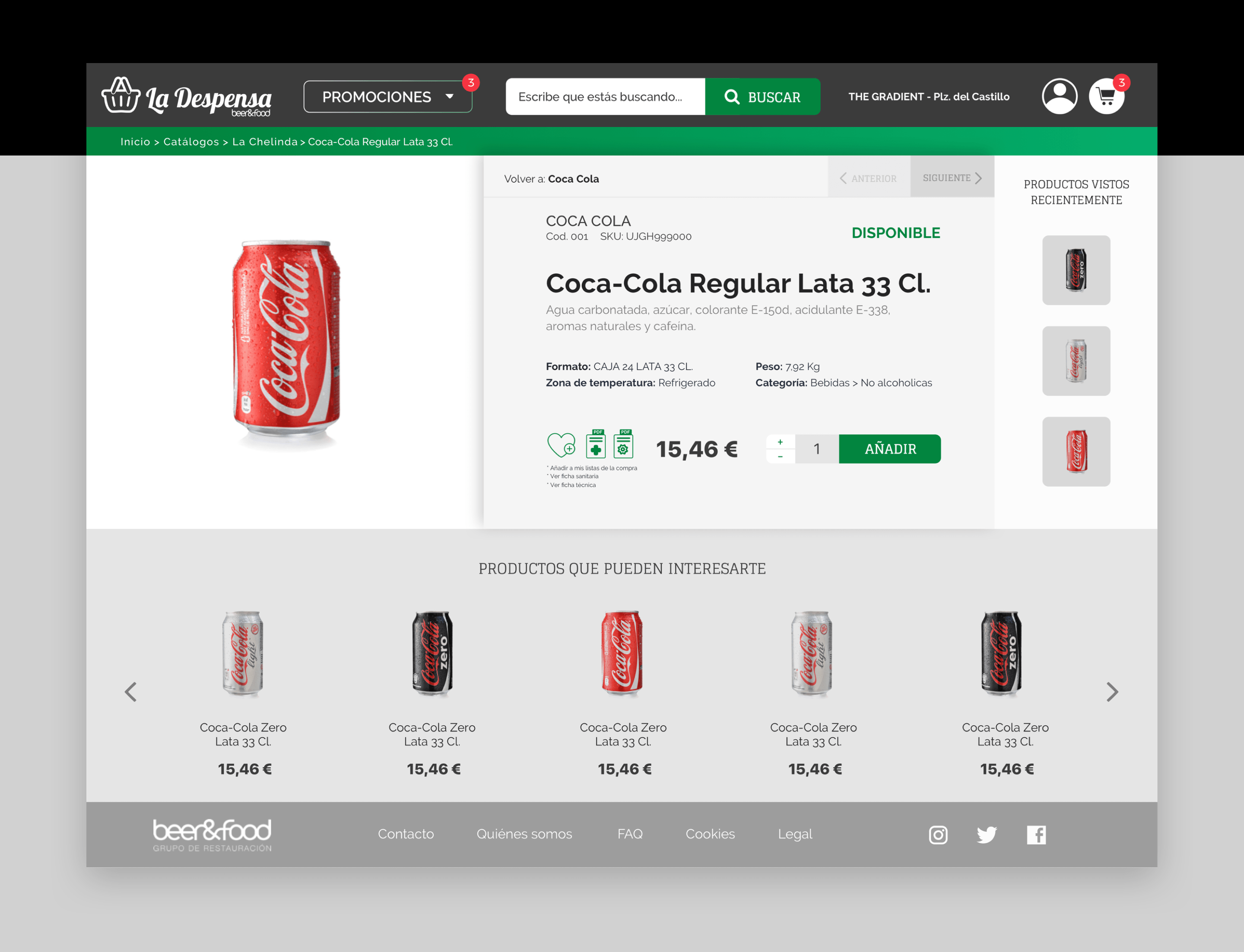Open the Twitter icon in footer

987,834
